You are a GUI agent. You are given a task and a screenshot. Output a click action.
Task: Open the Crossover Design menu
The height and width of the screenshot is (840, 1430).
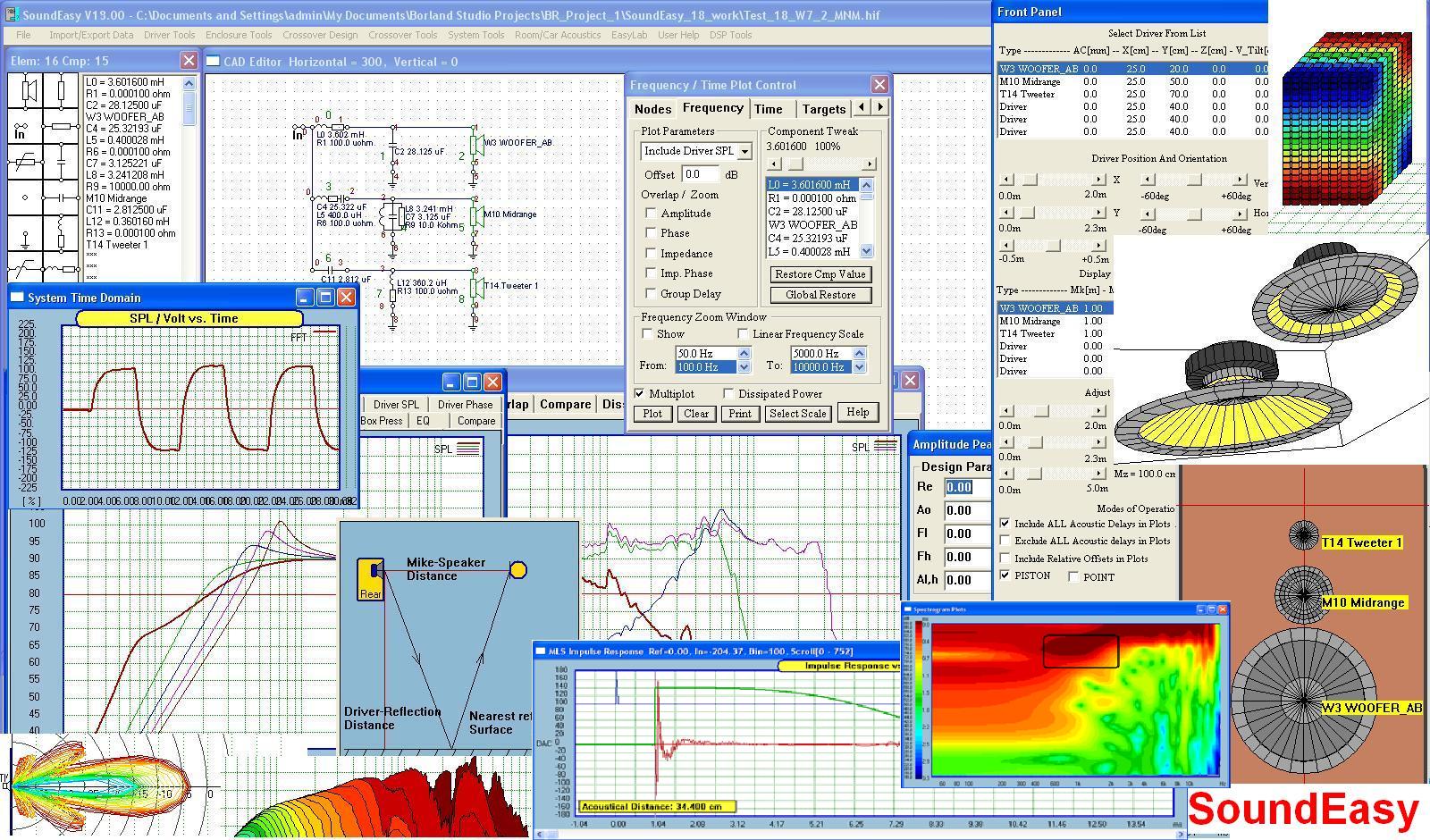point(320,35)
